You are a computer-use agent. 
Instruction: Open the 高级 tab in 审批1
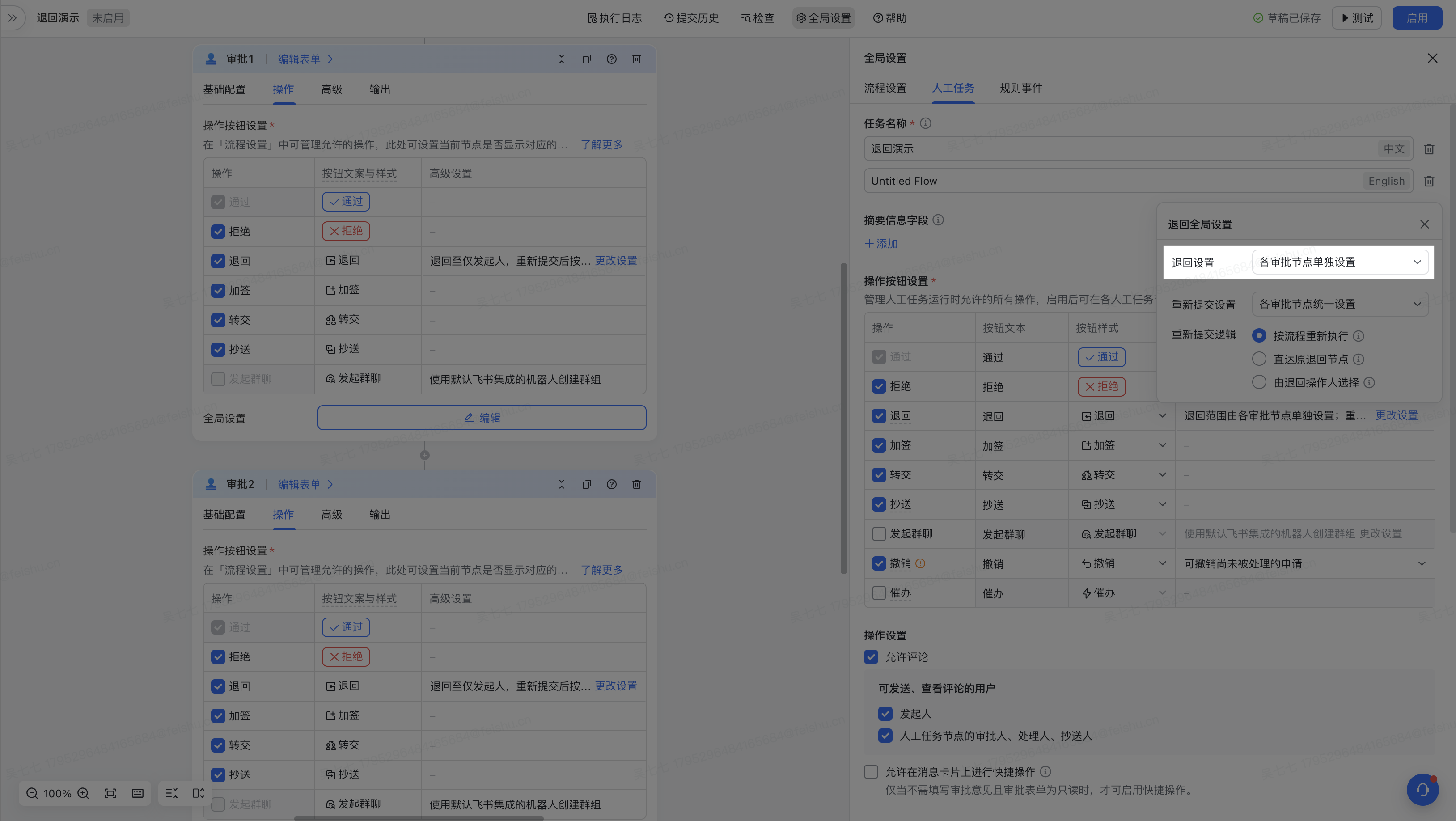[331, 89]
